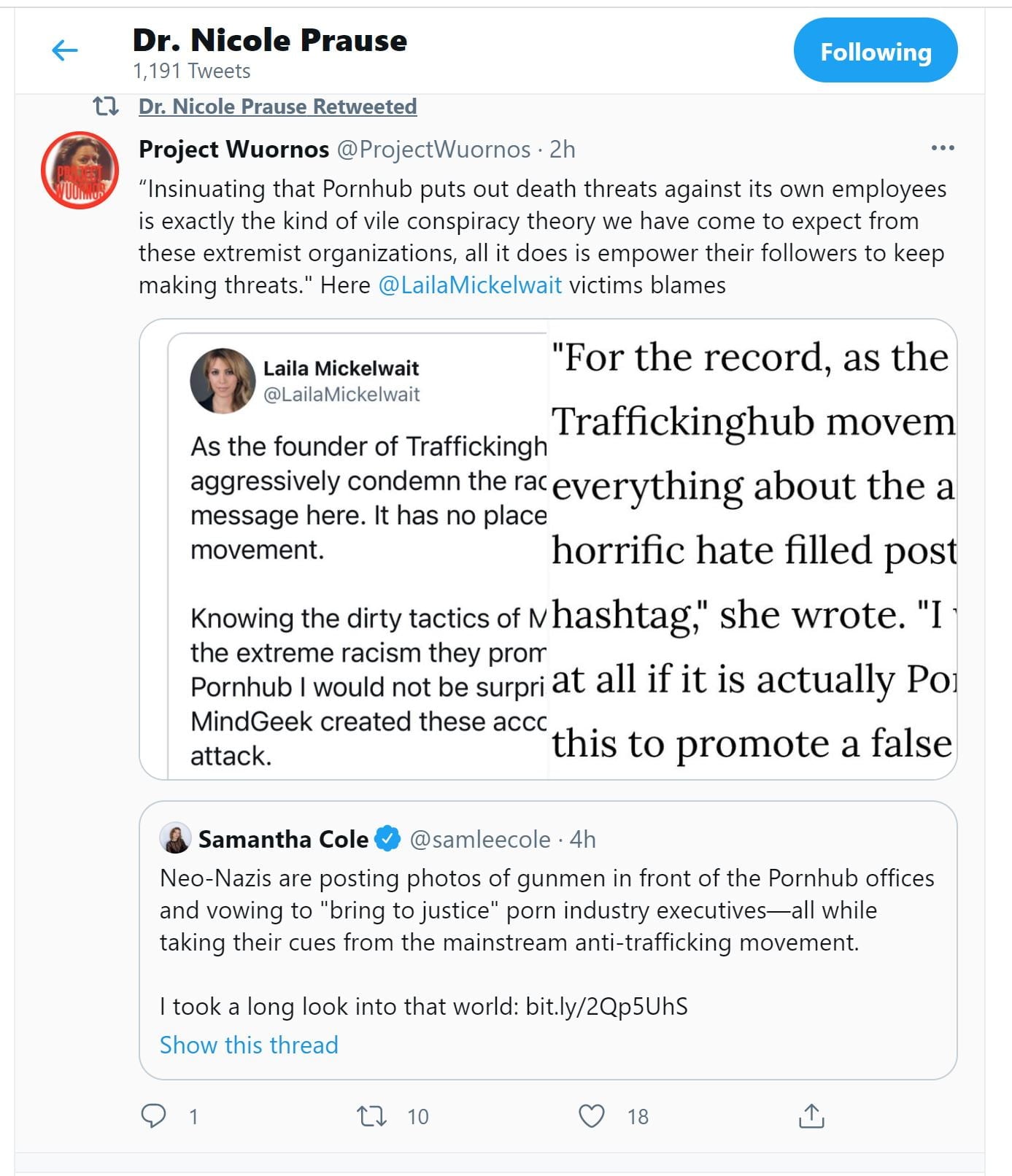Click Show this thread link

click(x=249, y=1045)
